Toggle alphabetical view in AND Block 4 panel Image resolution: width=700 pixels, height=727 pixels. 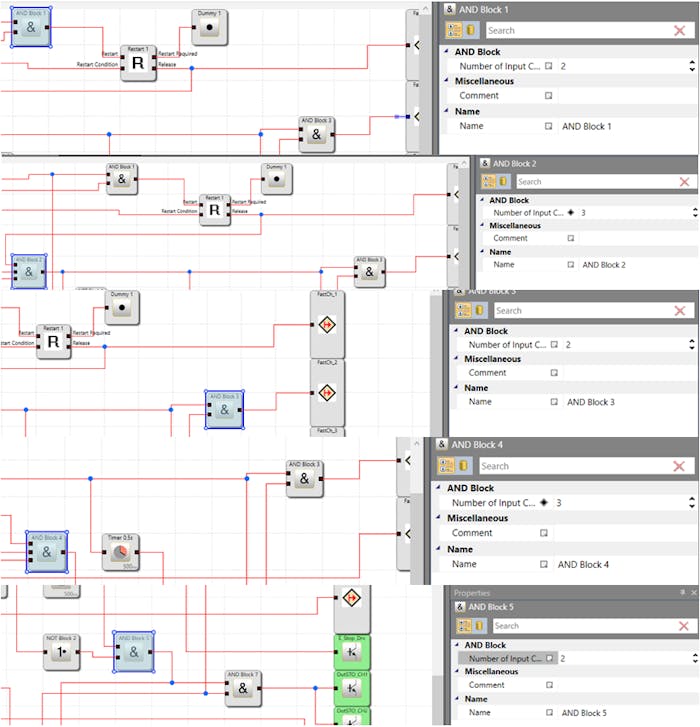463,466
